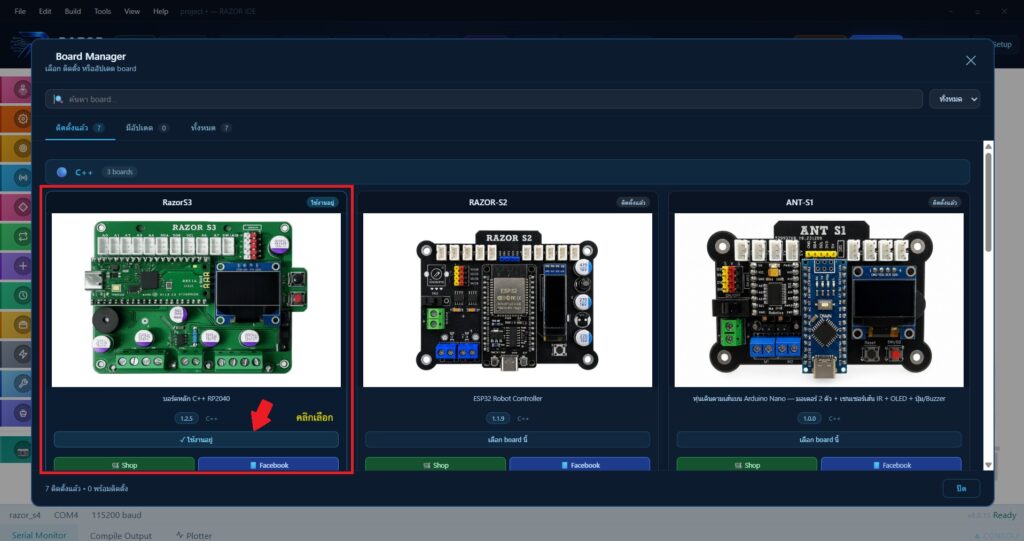This screenshot has width=1024, height=541.
Task: Switch to the ติดตั้งแล้ว (installed) tab
Action: tap(80, 127)
